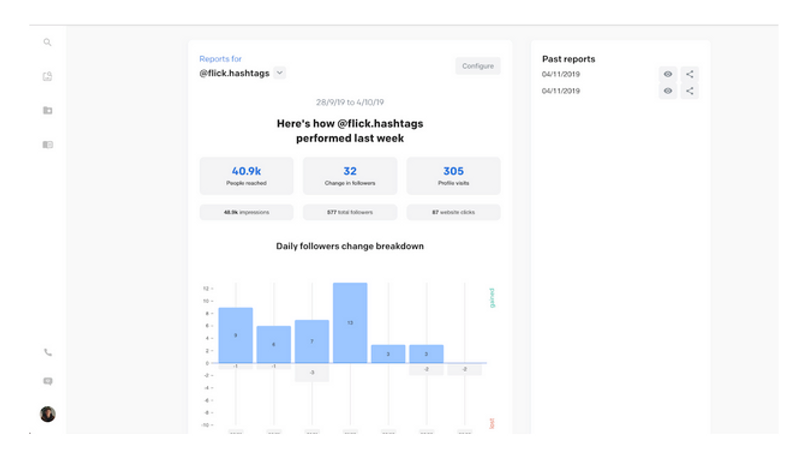Click the second 04/11/2019 report date
This screenshot has width=809, height=461.
pos(561,91)
